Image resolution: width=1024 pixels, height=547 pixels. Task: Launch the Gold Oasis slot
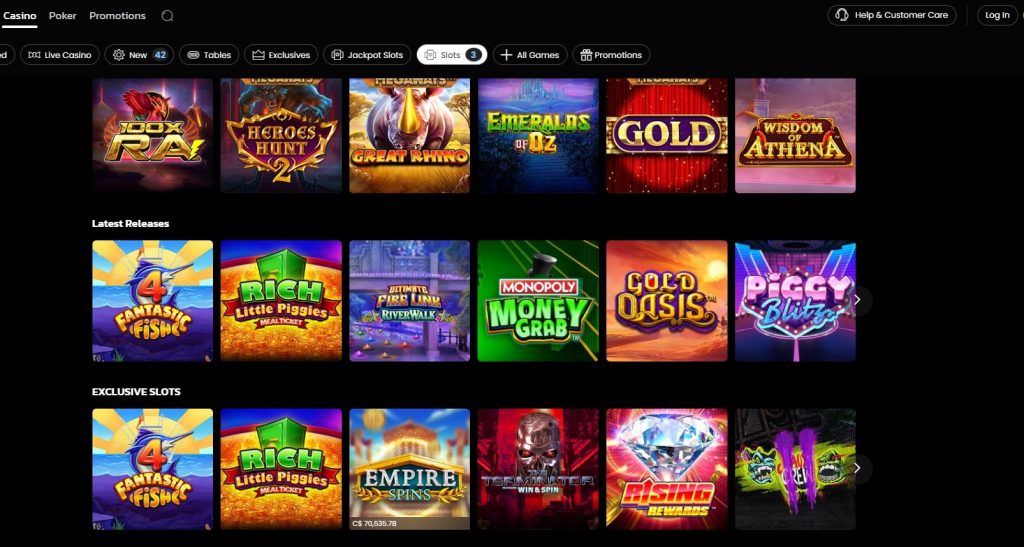click(667, 301)
